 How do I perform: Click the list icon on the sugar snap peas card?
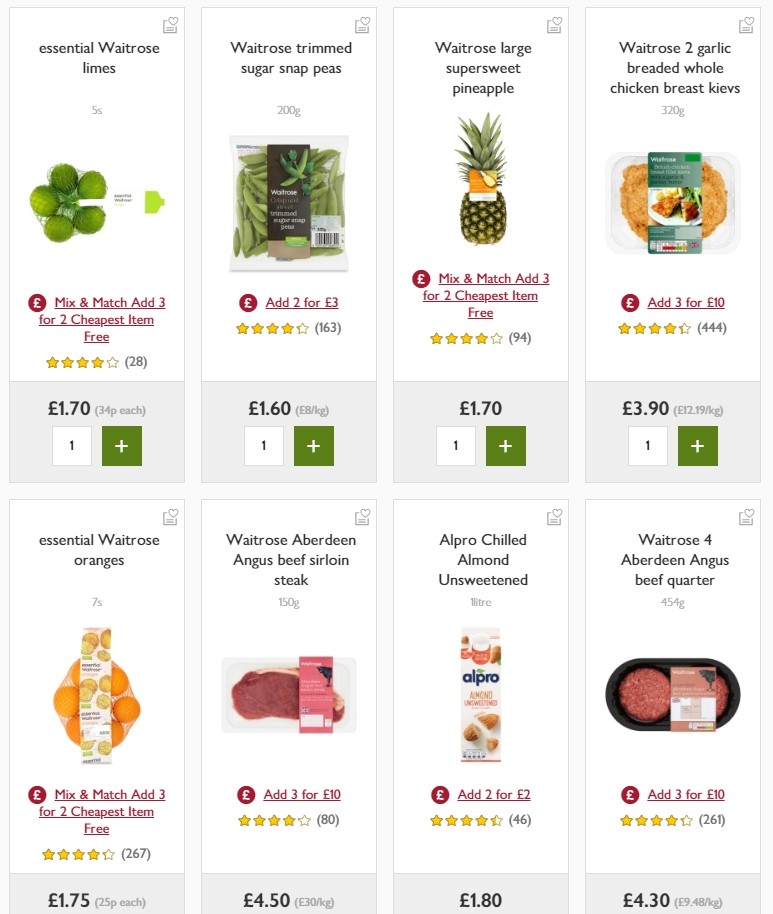(x=362, y=24)
